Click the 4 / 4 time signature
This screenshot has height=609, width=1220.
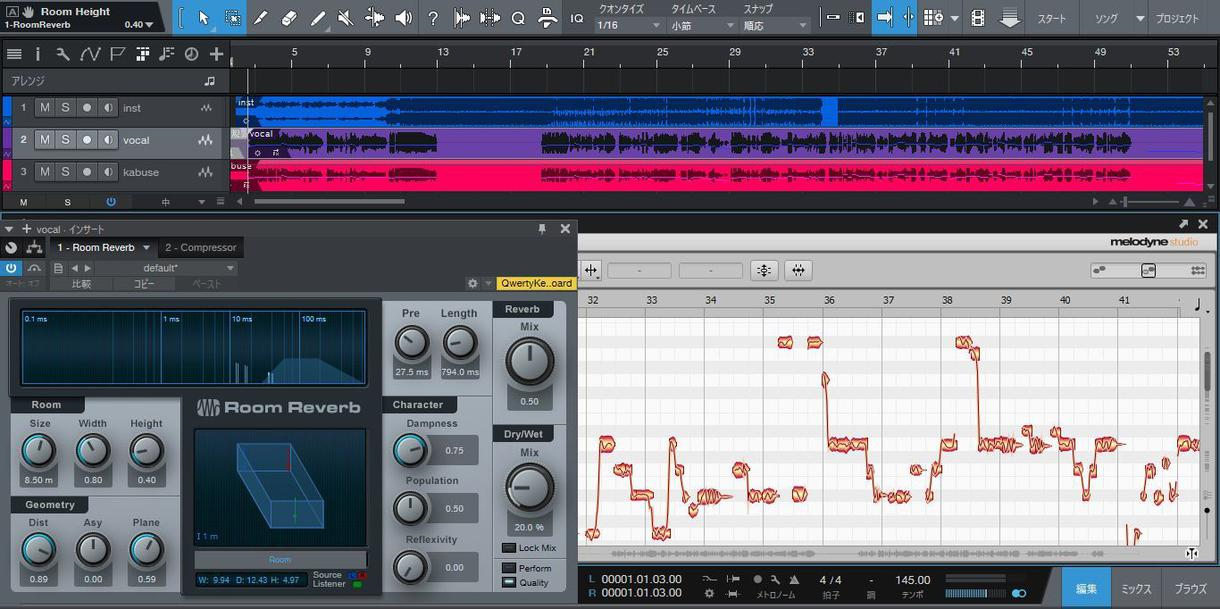tap(830, 579)
